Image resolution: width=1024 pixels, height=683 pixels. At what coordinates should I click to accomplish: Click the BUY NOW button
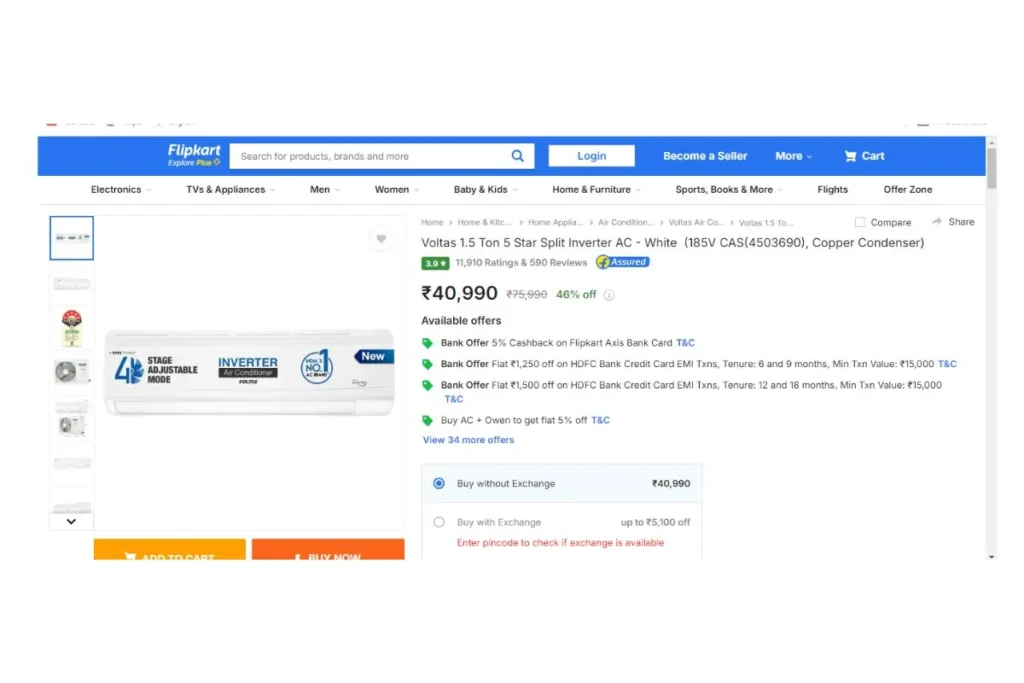pos(328,550)
